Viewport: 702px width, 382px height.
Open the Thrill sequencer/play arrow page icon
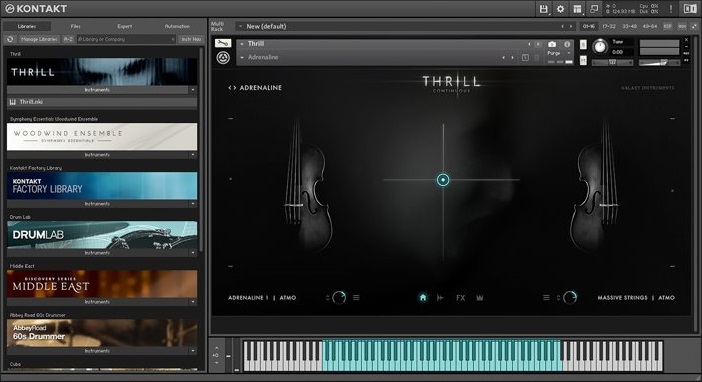pos(441,297)
